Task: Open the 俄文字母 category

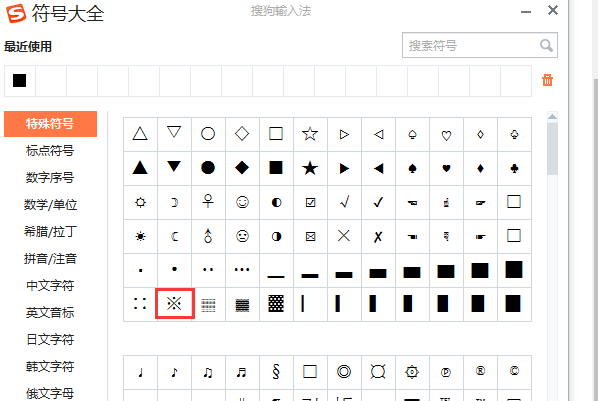Action: [x=50, y=393]
